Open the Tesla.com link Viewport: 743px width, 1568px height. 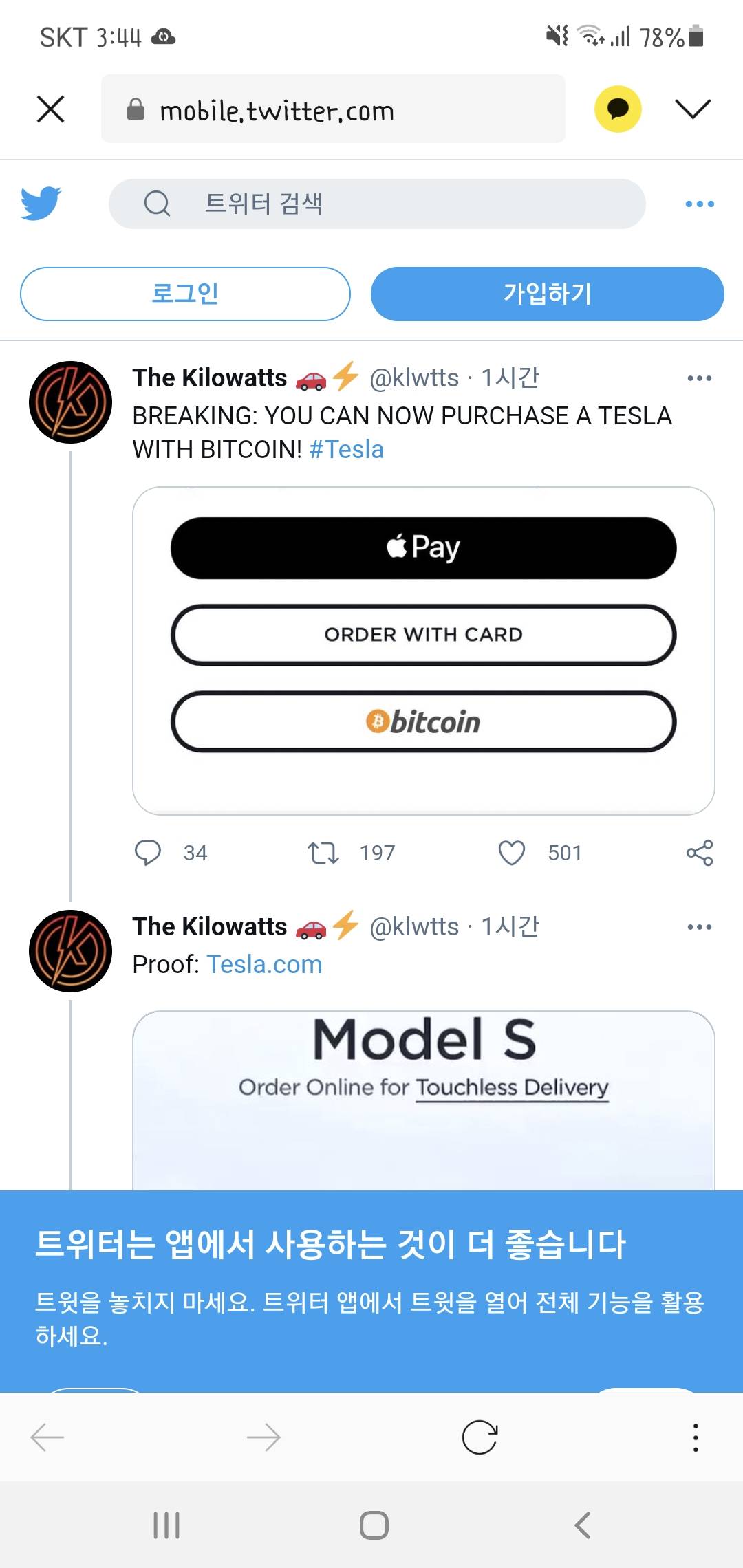264,964
